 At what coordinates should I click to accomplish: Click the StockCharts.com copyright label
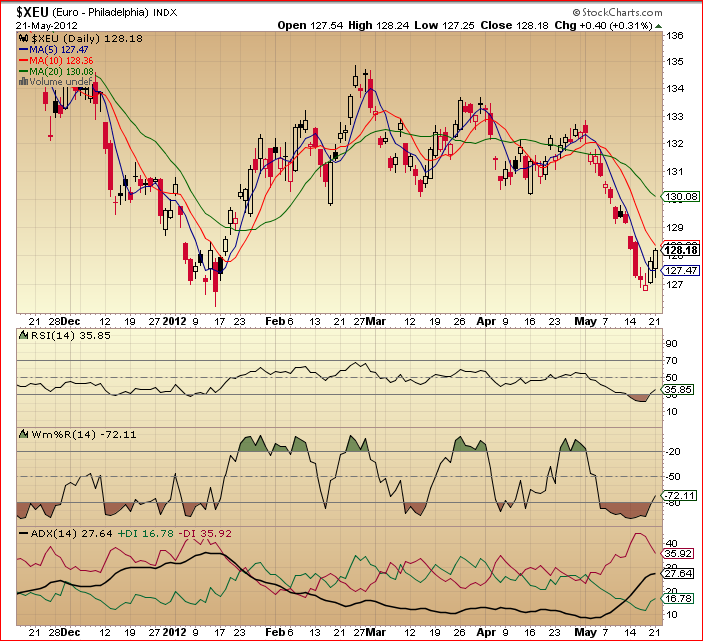[x=617, y=12]
